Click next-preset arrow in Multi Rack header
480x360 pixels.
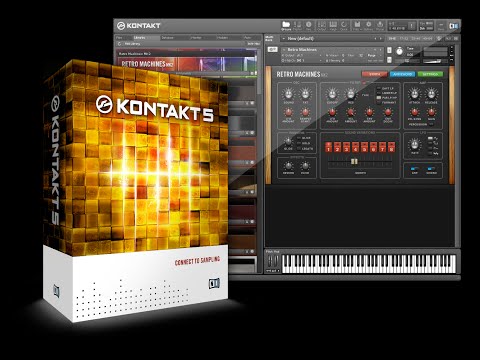381,39
